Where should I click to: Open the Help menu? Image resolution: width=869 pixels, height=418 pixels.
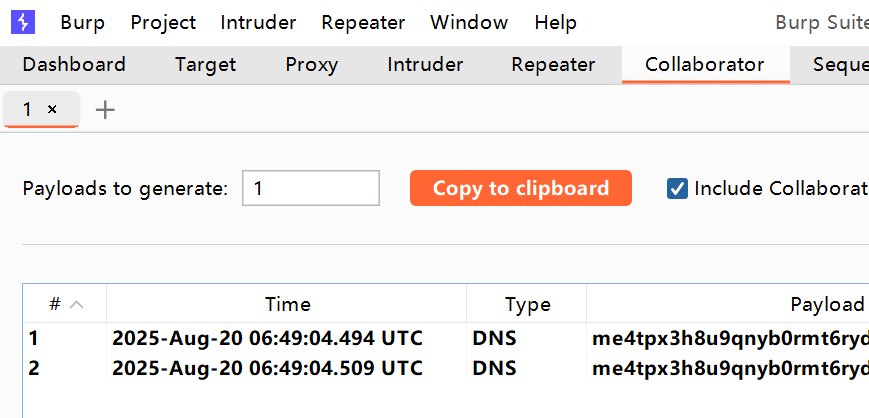coord(555,23)
